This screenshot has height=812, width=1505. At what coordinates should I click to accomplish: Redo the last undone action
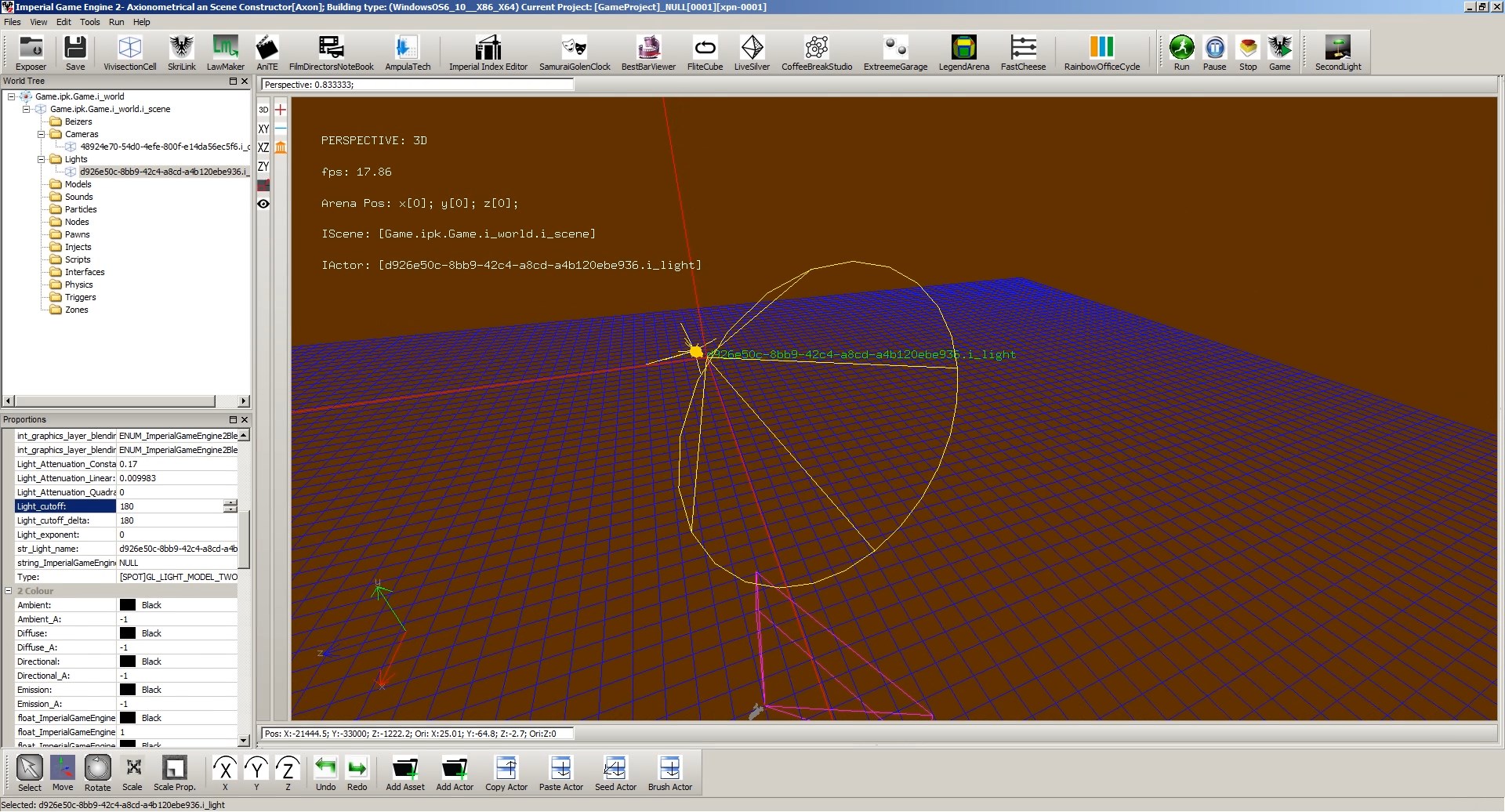tap(357, 774)
